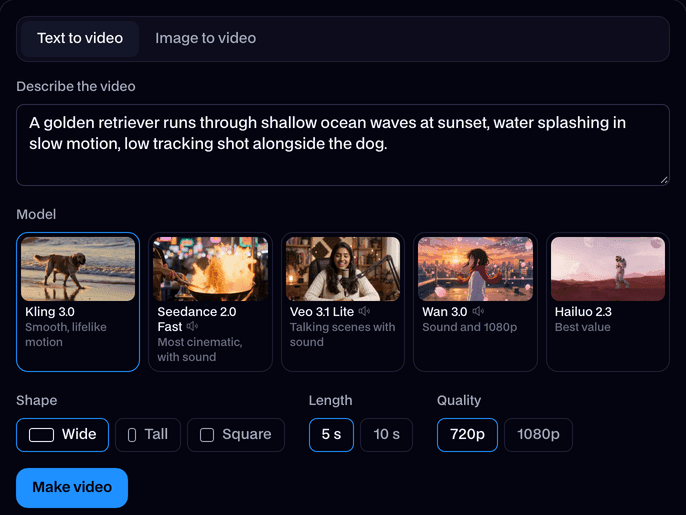Screen dimensions: 686x515
Task: Click the podcast woman thumbnail
Action: pos(343,269)
